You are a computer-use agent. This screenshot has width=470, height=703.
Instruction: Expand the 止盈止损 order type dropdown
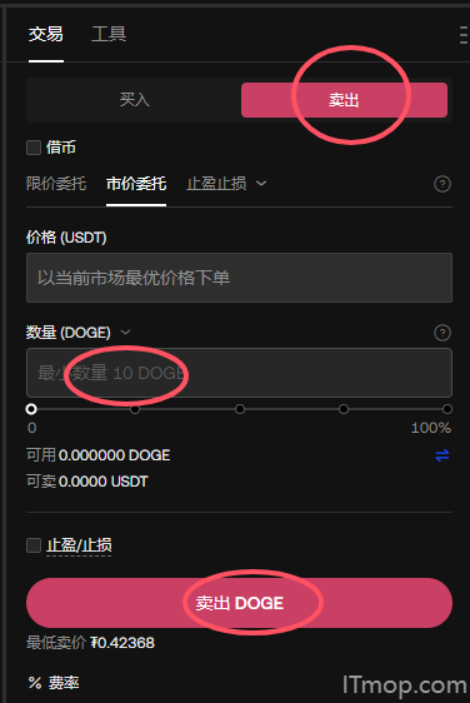tap(226, 183)
